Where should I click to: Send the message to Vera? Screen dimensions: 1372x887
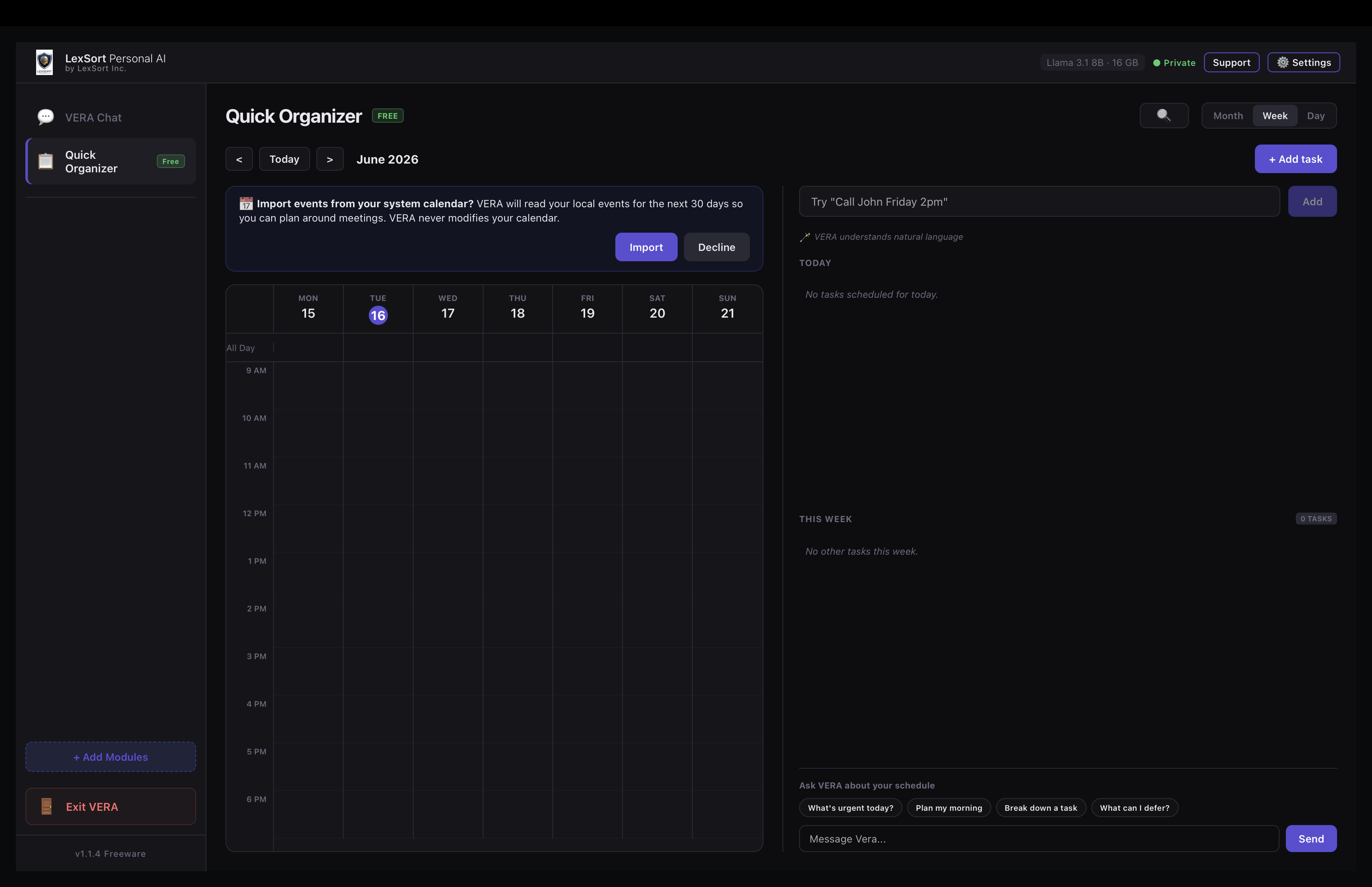pos(1310,839)
